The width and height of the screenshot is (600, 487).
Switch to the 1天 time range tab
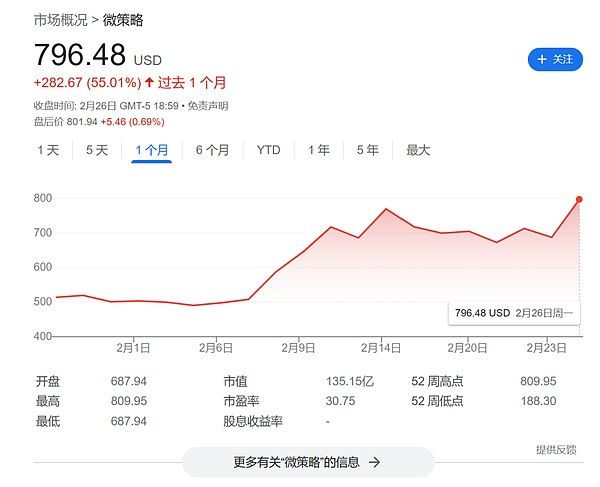click(48, 150)
